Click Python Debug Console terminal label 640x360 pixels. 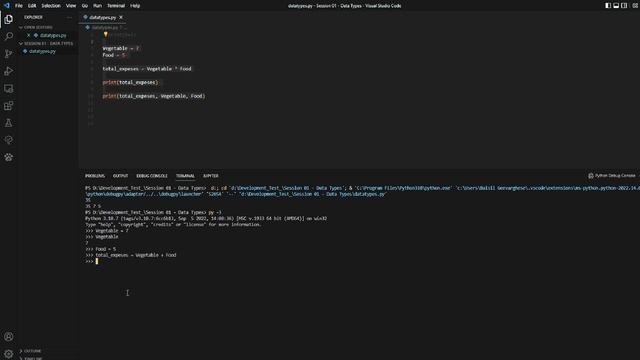(x=612, y=176)
